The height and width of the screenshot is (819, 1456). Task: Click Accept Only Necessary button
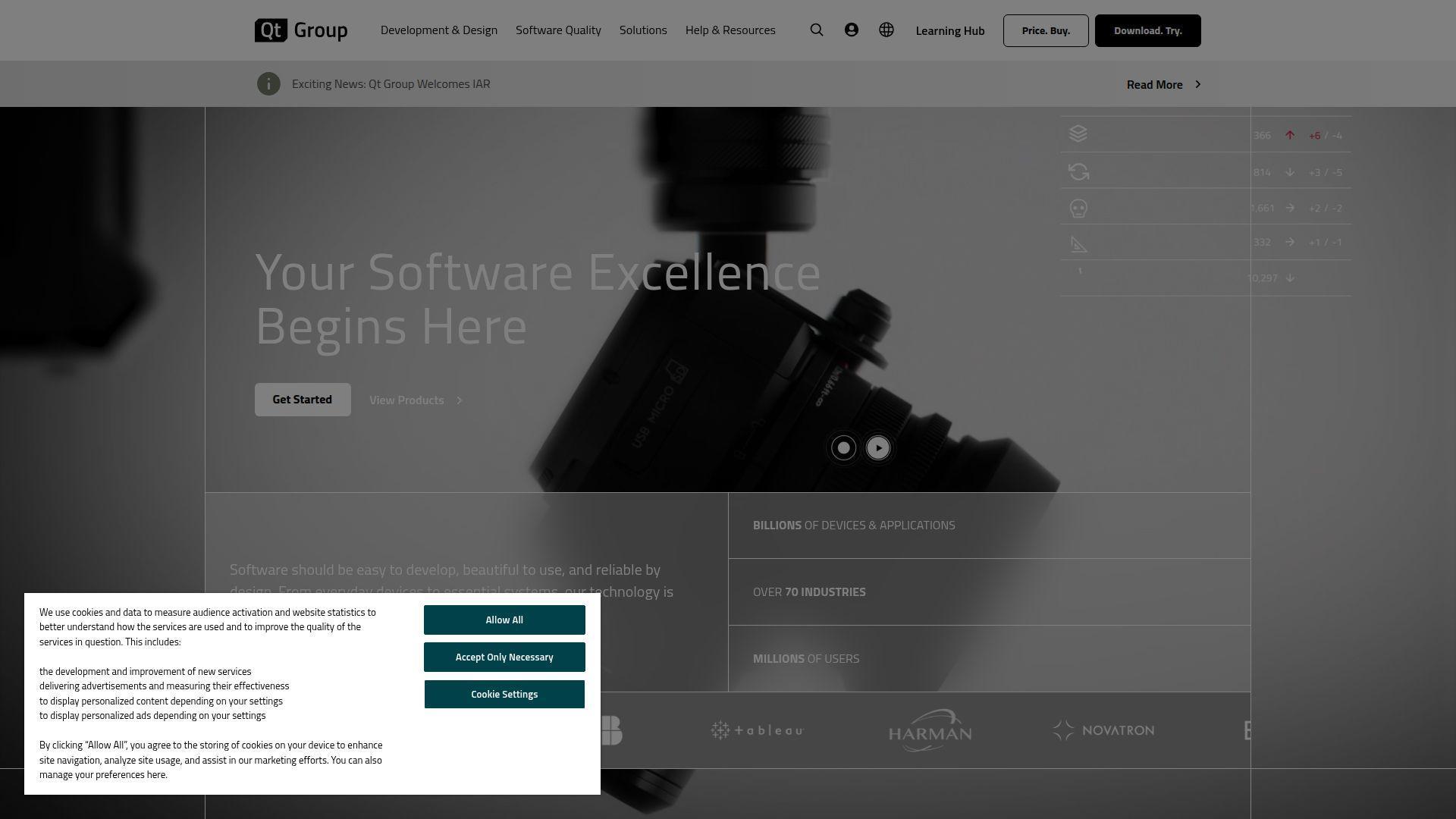point(504,657)
